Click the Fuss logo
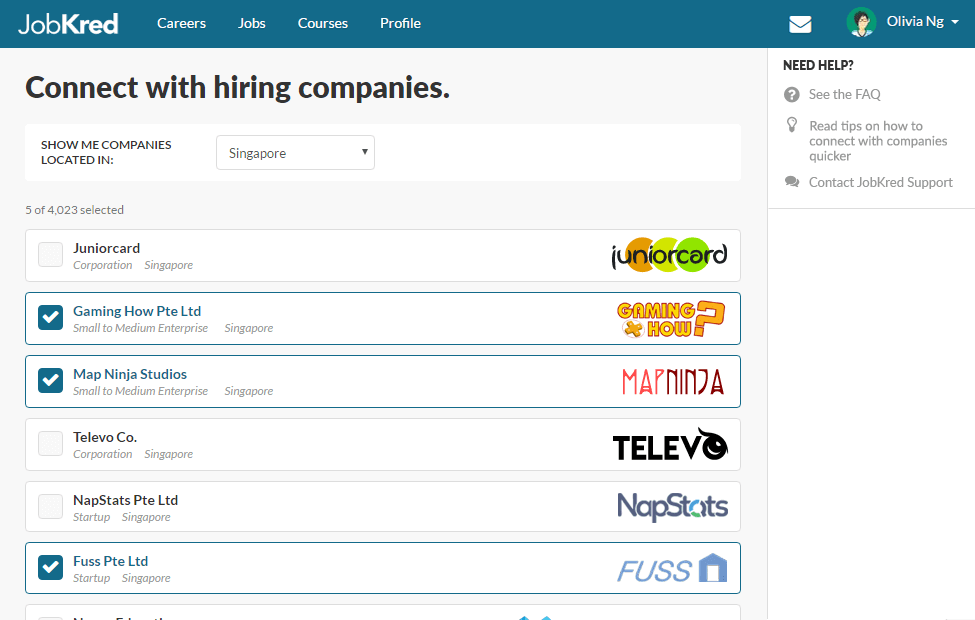975x620 pixels. pos(672,568)
